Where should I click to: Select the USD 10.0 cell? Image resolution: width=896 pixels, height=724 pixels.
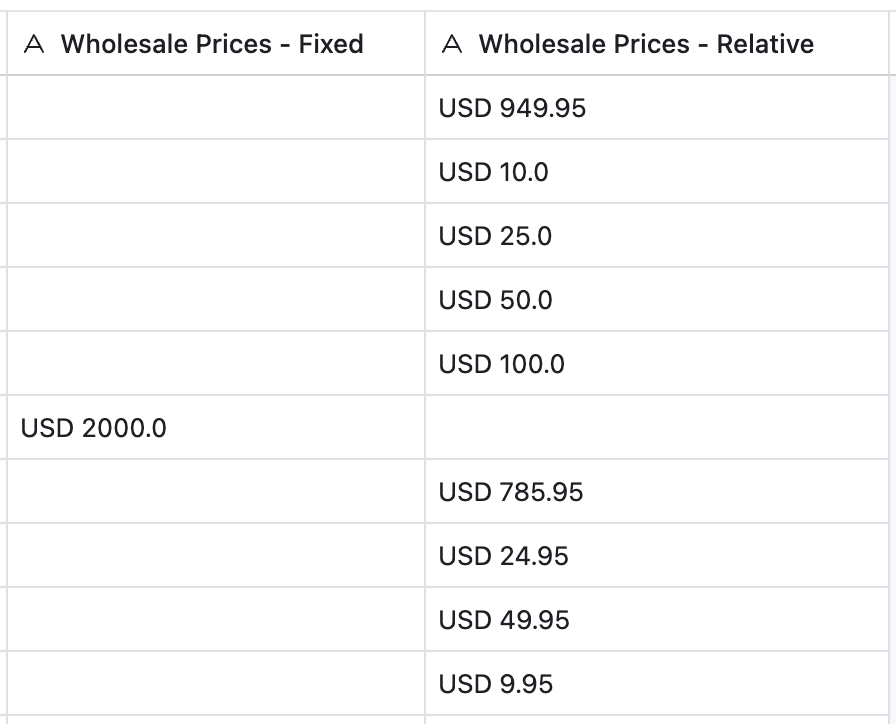coord(494,172)
